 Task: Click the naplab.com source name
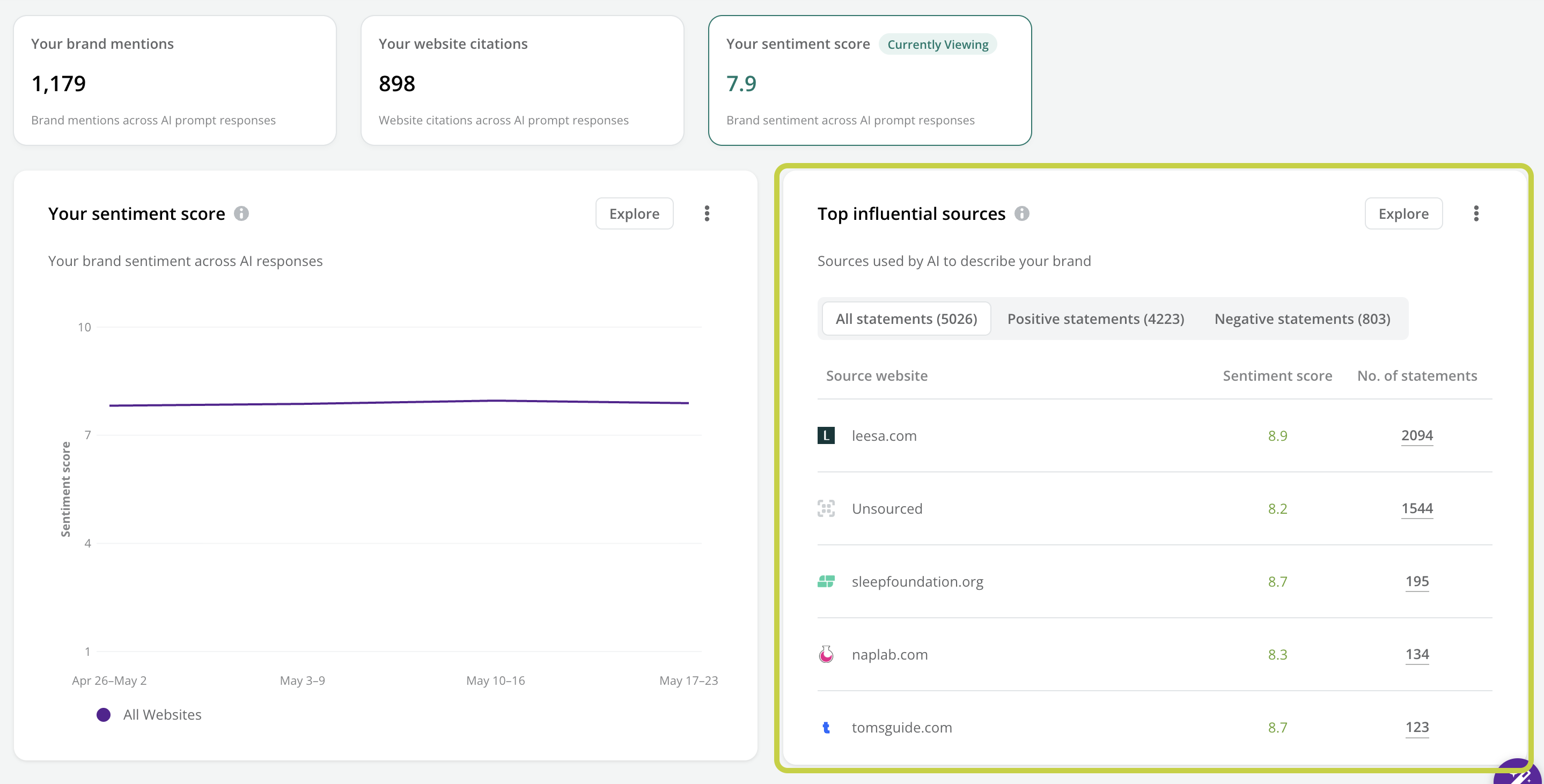(x=889, y=654)
